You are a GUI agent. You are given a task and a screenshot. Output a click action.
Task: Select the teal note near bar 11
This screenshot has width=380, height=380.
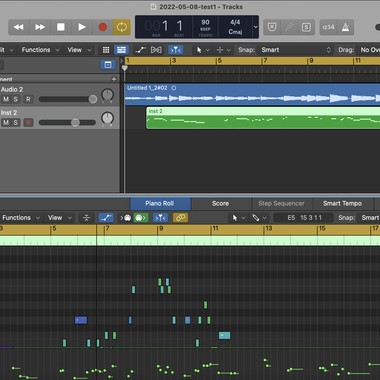(x=224, y=335)
